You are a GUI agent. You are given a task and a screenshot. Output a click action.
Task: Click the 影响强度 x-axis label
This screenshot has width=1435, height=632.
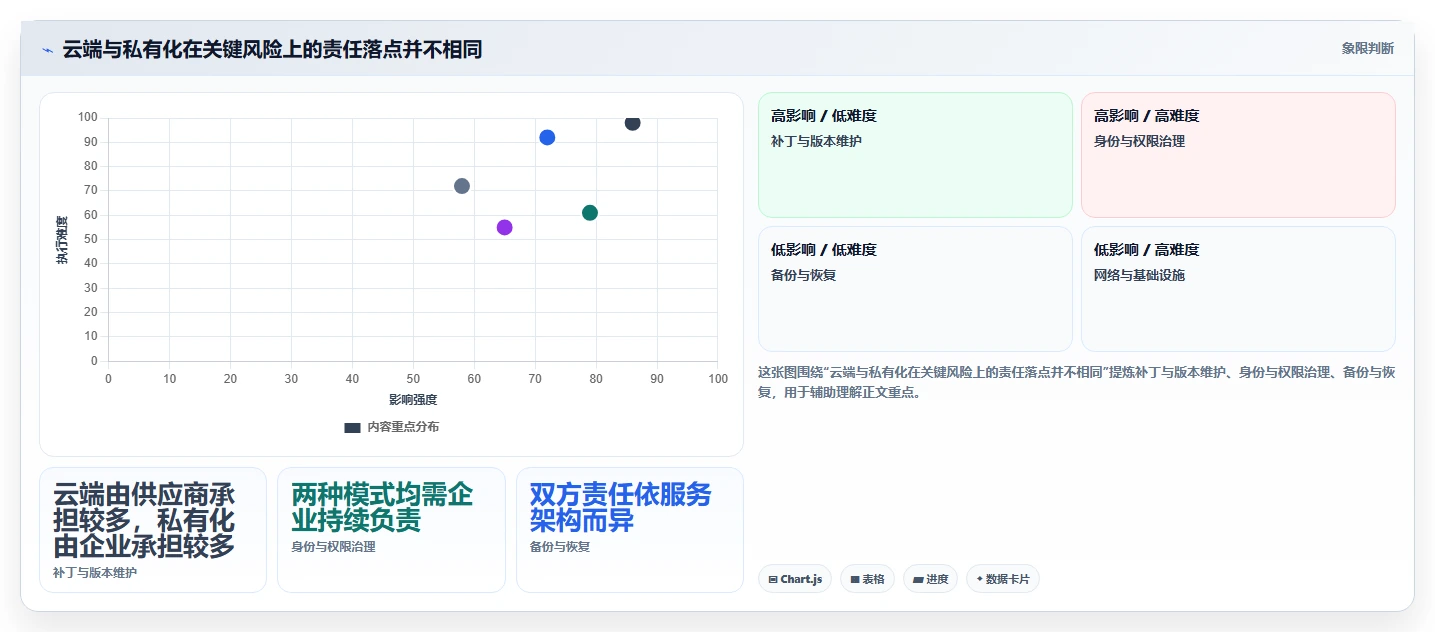(413, 400)
